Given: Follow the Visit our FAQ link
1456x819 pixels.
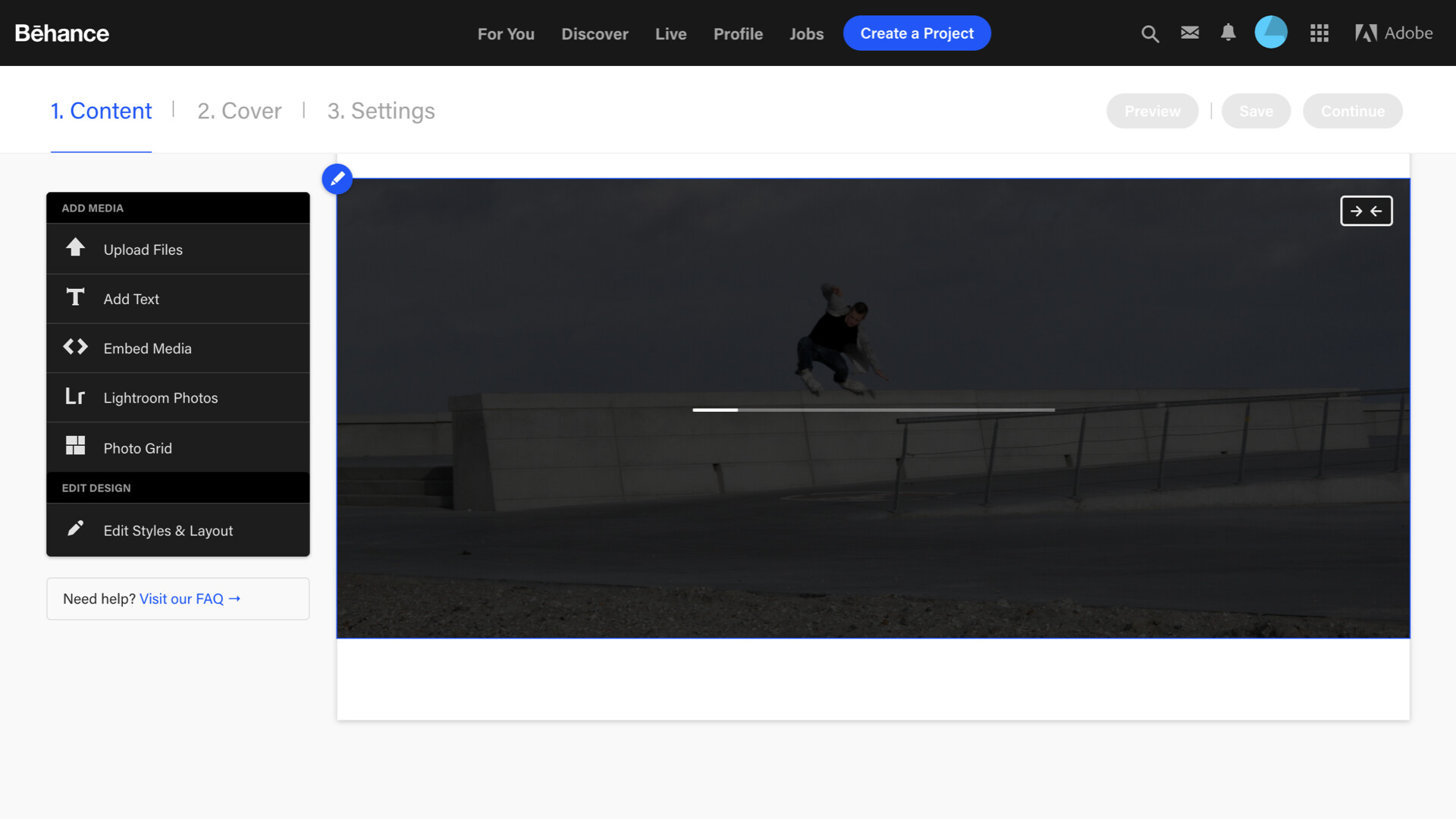Looking at the screenshot, I should (190, 599).
